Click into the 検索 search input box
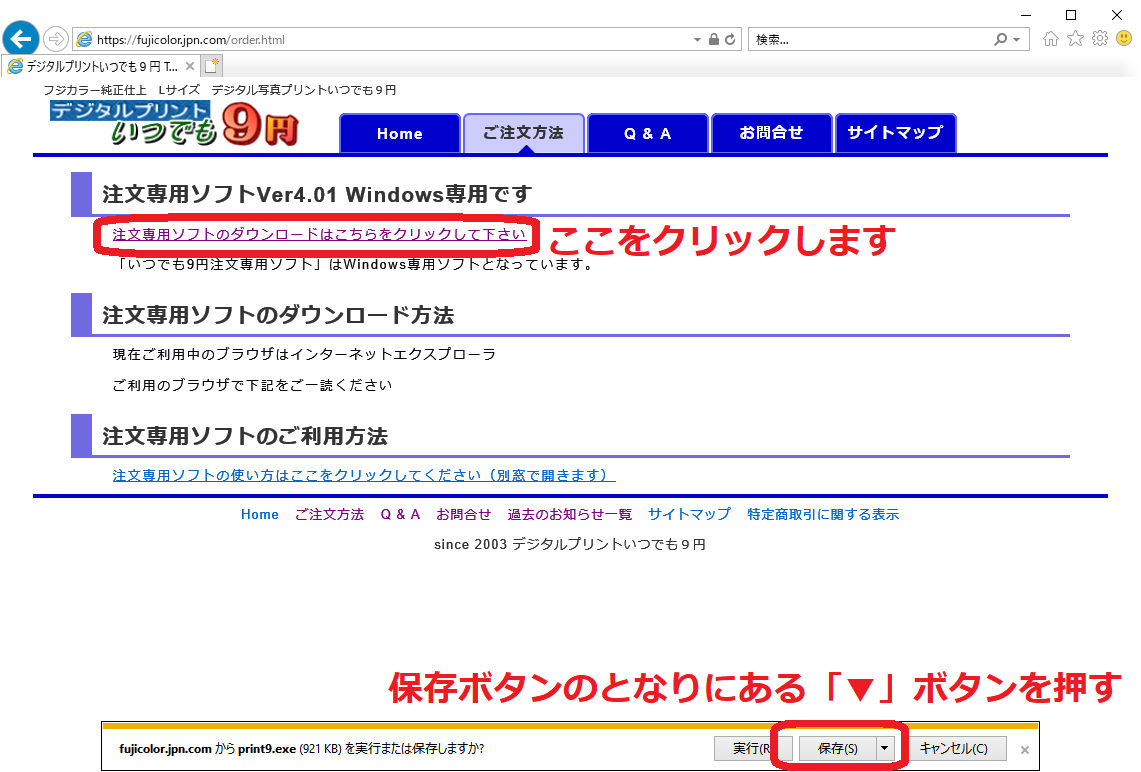Image resolution: width=1141 pixels, height=772 pixels. click(x=870, y=40)
